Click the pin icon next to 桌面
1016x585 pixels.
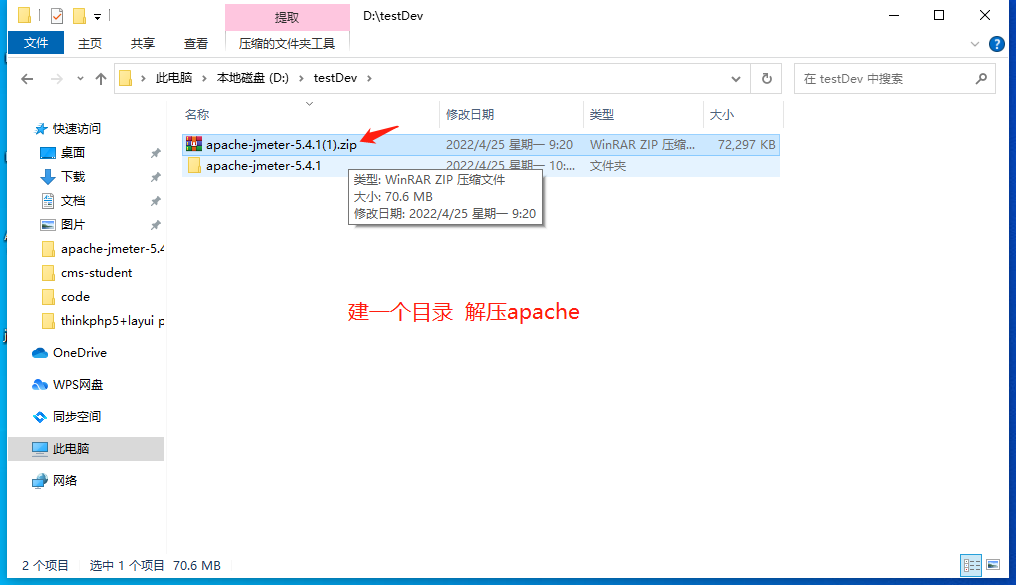point(156,153)
